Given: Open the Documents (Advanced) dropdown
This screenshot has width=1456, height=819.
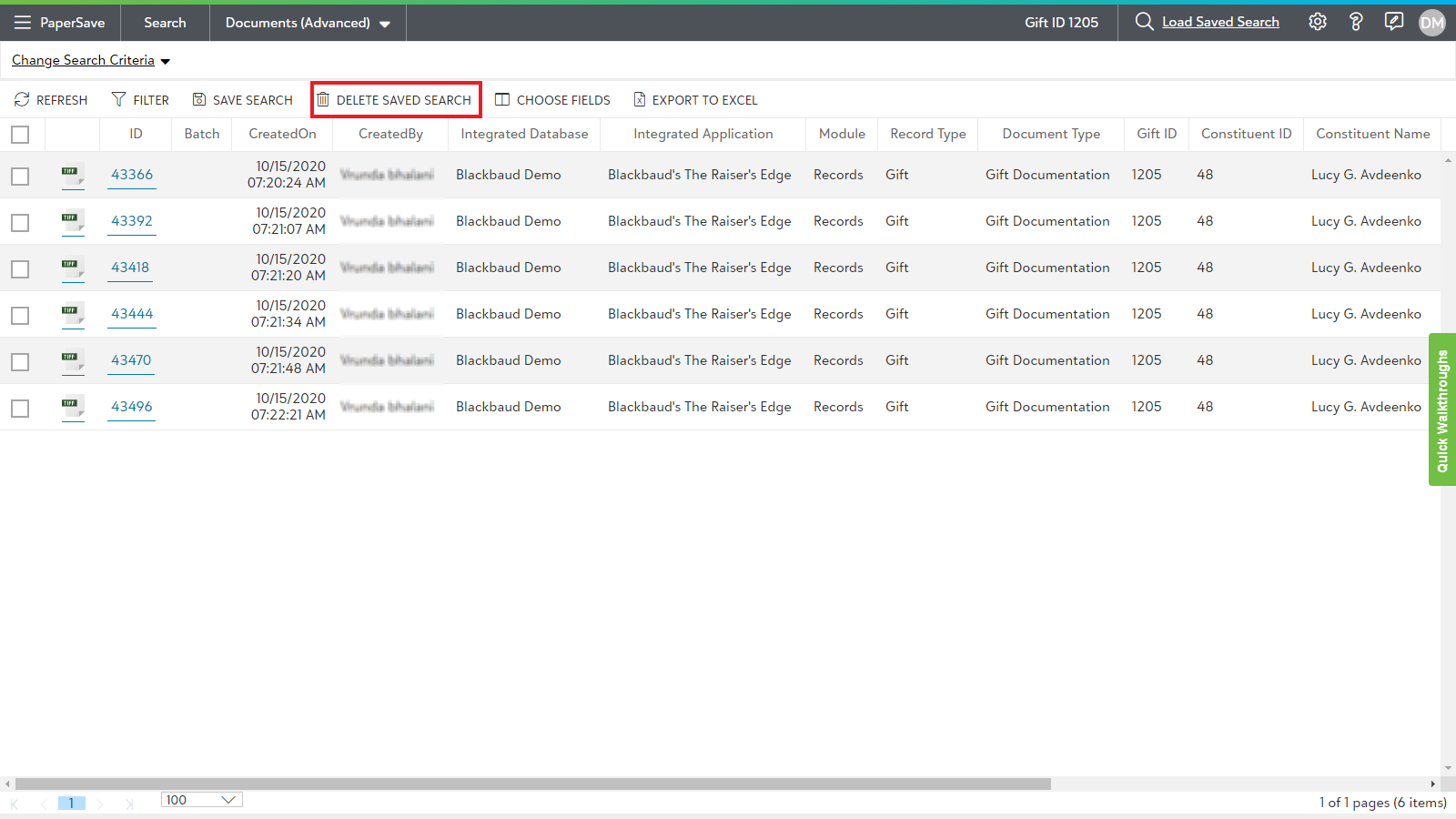Looking at the screenshot, I should [x=308, y=23].
